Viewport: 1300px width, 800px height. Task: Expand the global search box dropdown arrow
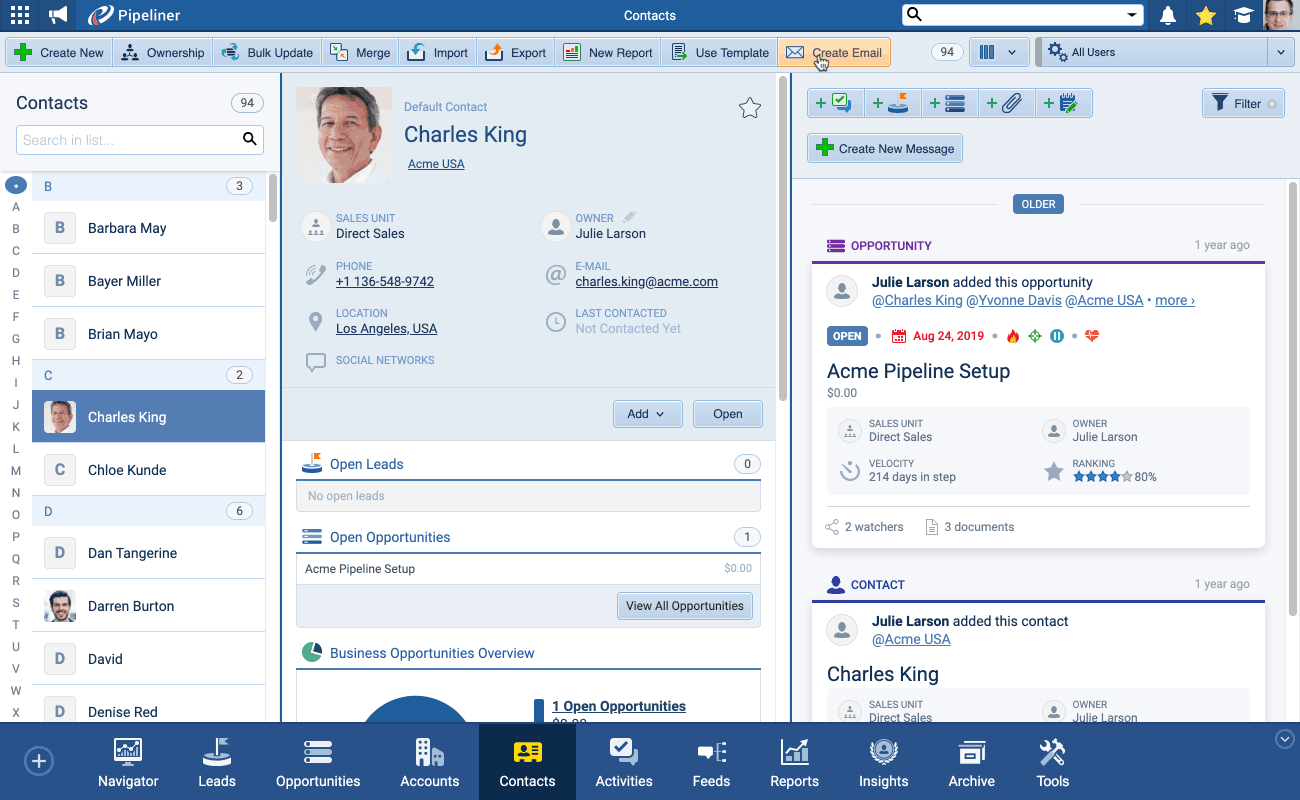[x=1132, y=15]
